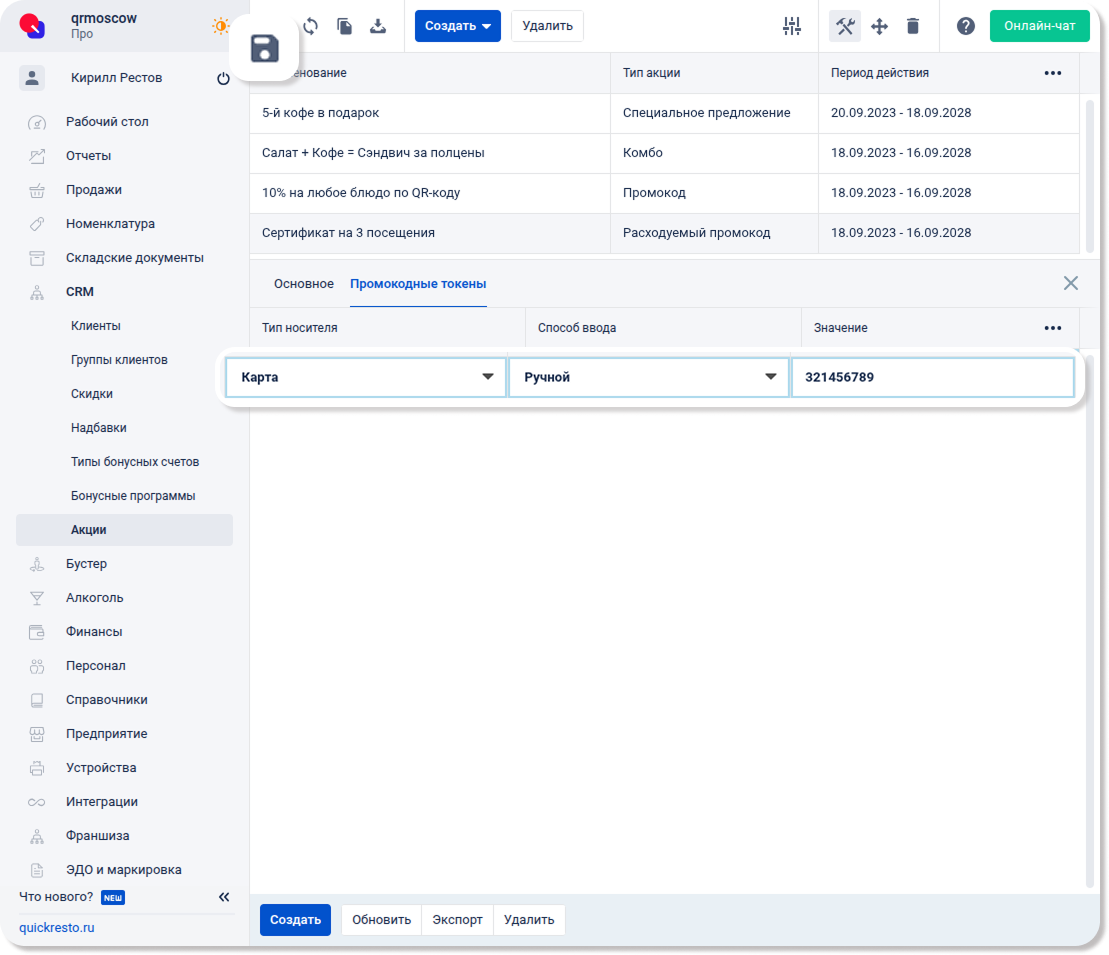Open help via the question mark icon

click(x=966, y=26)
